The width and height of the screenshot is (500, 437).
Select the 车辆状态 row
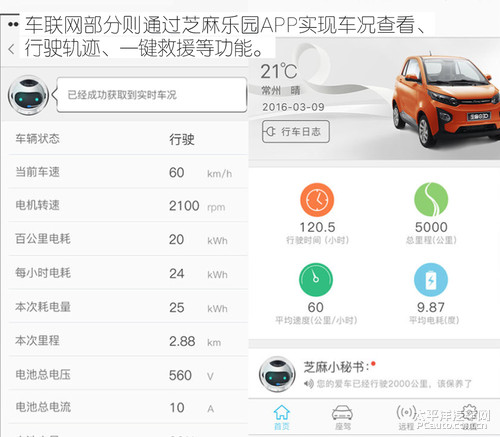pos(128,138)
